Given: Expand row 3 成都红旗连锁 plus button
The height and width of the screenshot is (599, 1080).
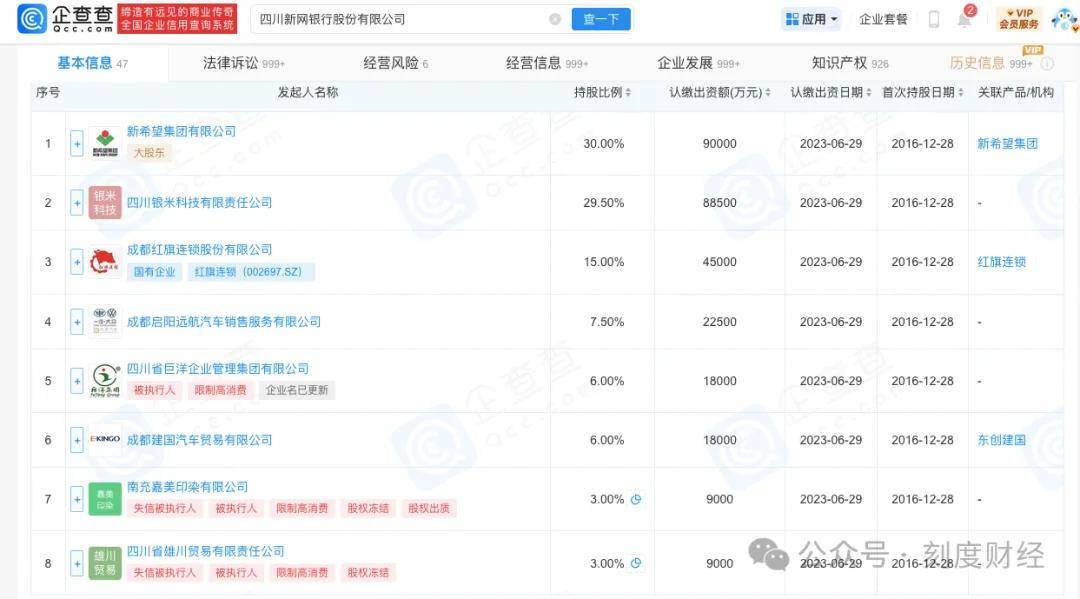Looking at the screenshot, I should pyautogui.click(x=76, y=262).
